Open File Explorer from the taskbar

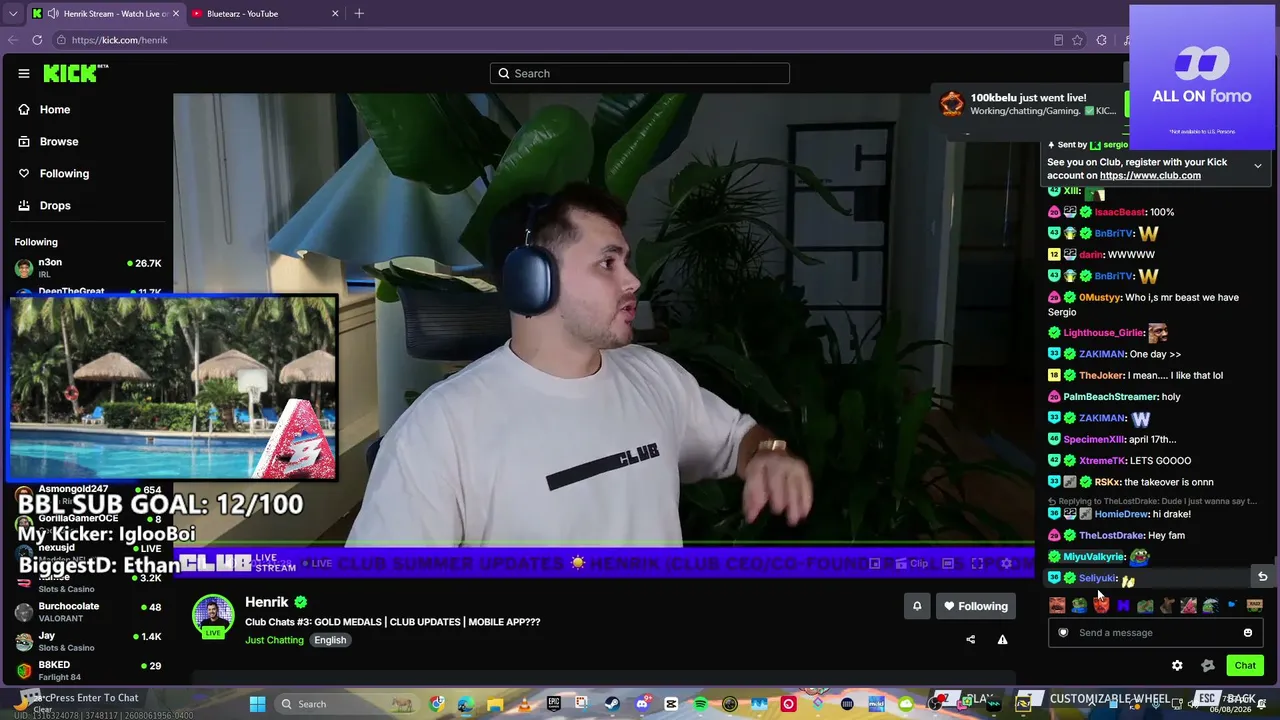(495, 704)
